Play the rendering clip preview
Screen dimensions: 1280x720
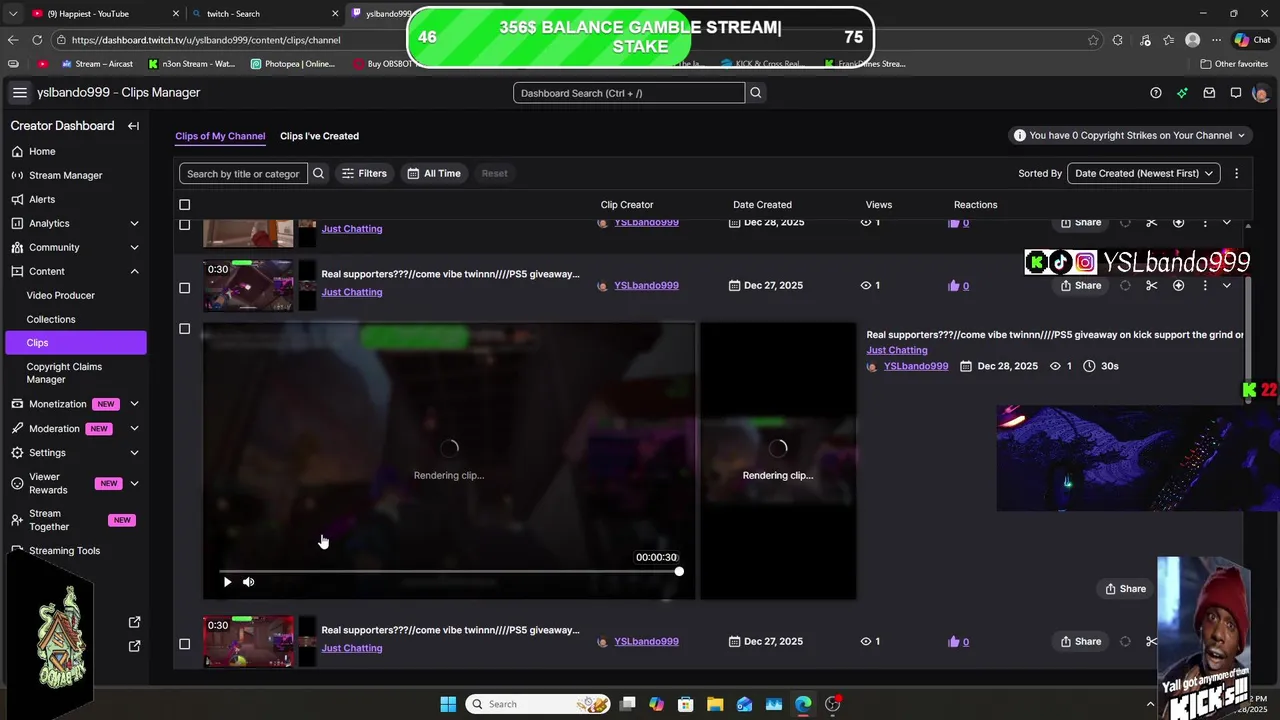tap(227, 582)
